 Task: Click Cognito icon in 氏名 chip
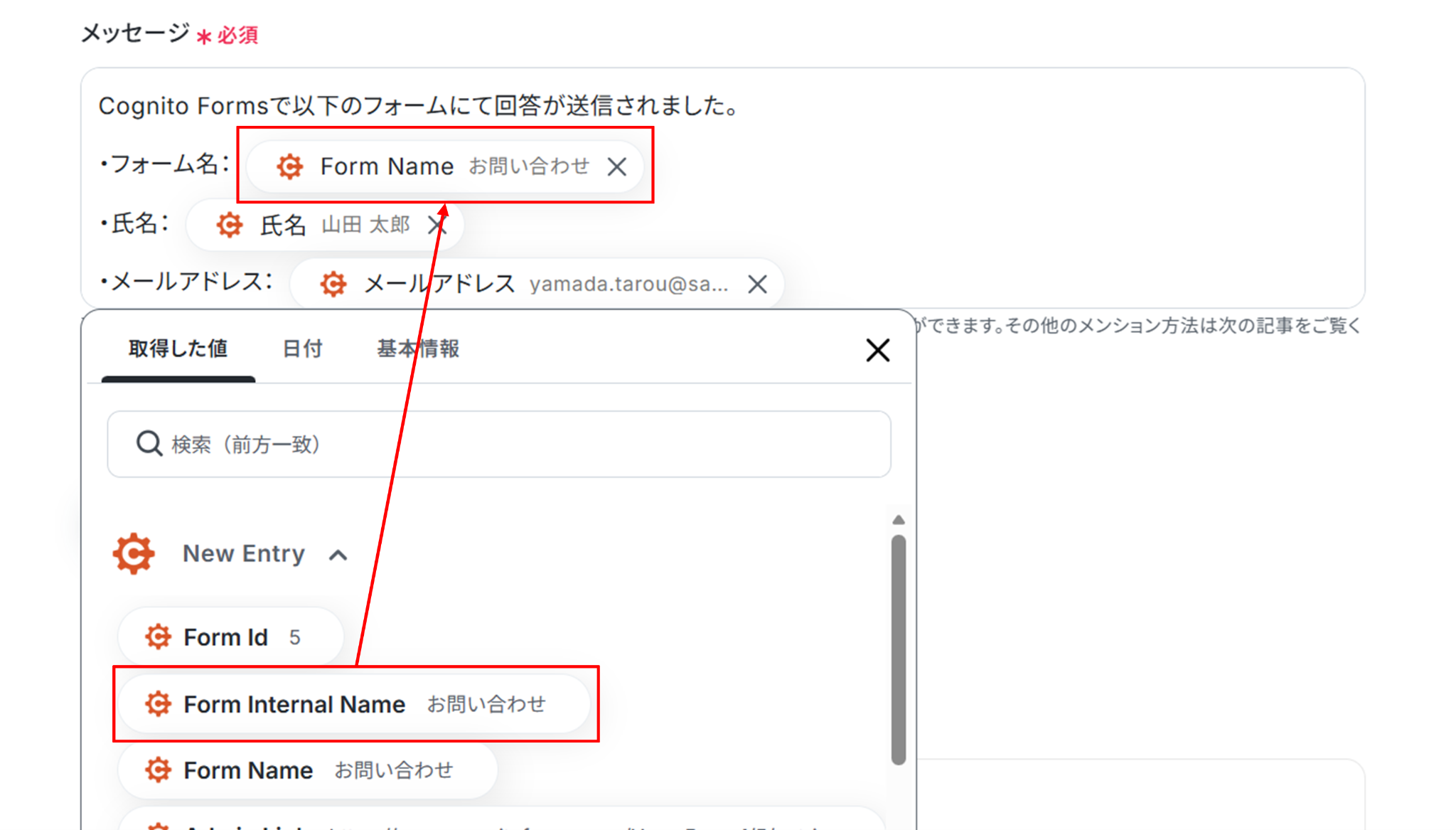(230, 225)
